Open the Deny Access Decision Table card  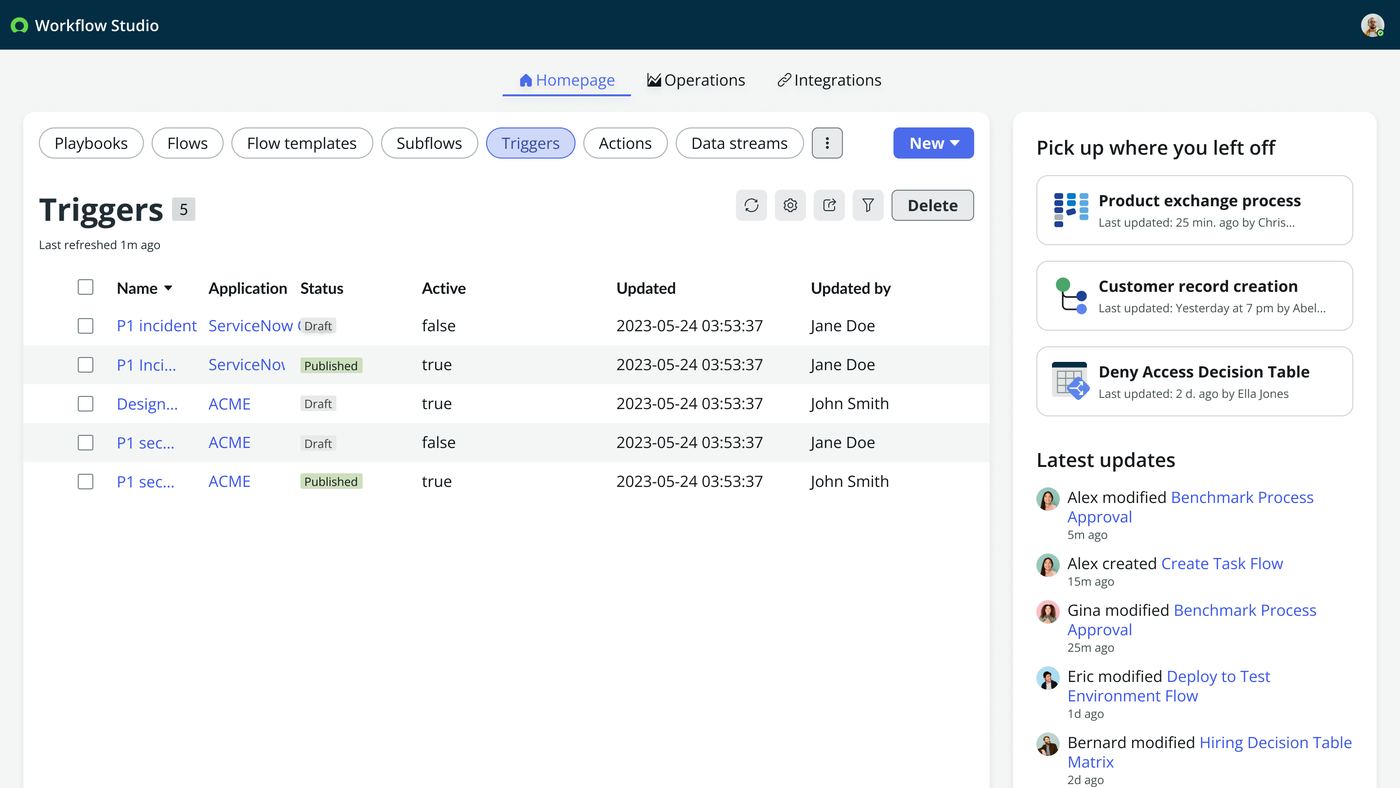(1194, 381)
